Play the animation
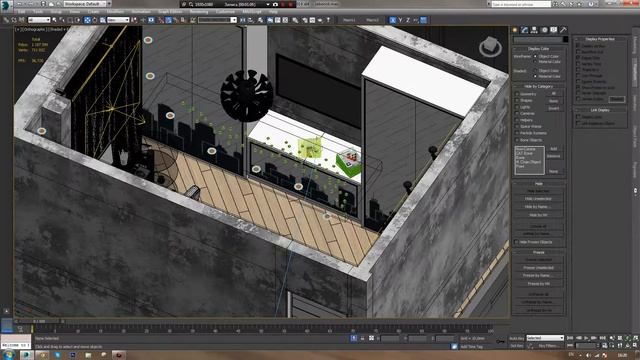 [x=586, y=338]
